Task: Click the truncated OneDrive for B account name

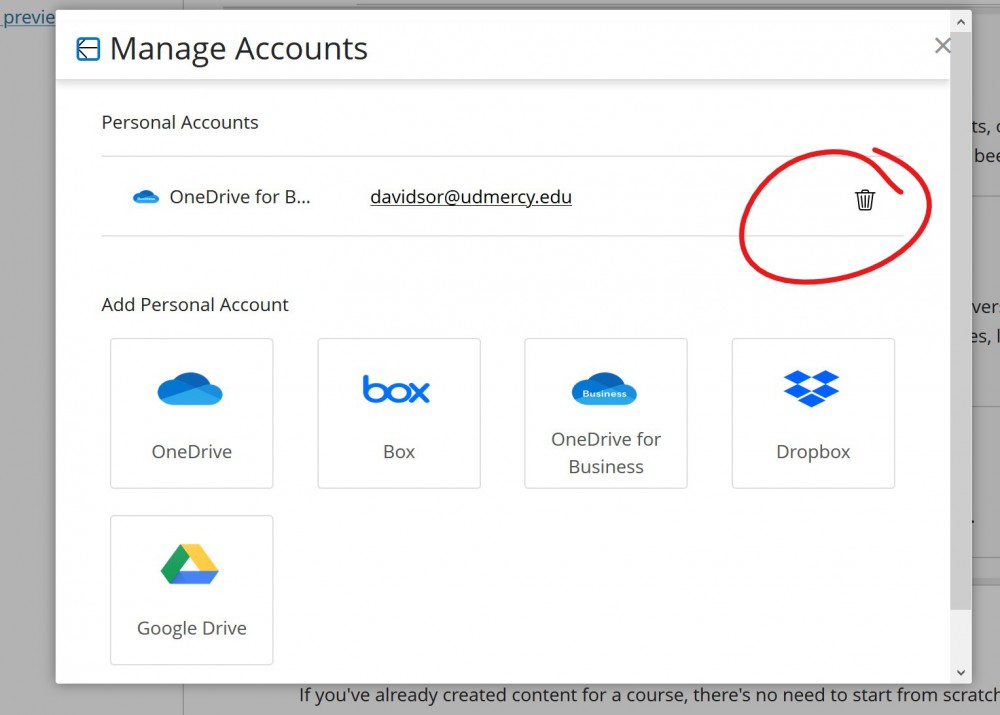Action: (x=240, y=196)
